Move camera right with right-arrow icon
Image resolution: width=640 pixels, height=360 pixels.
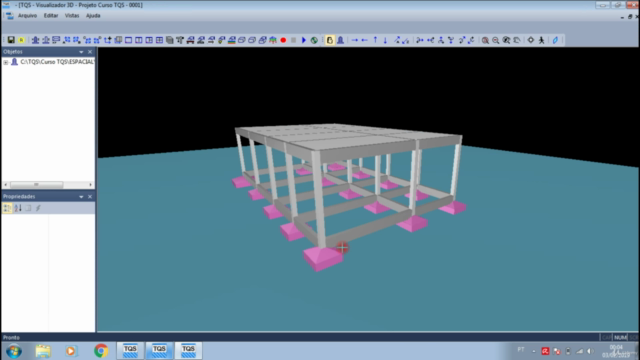tap(354, 40)
